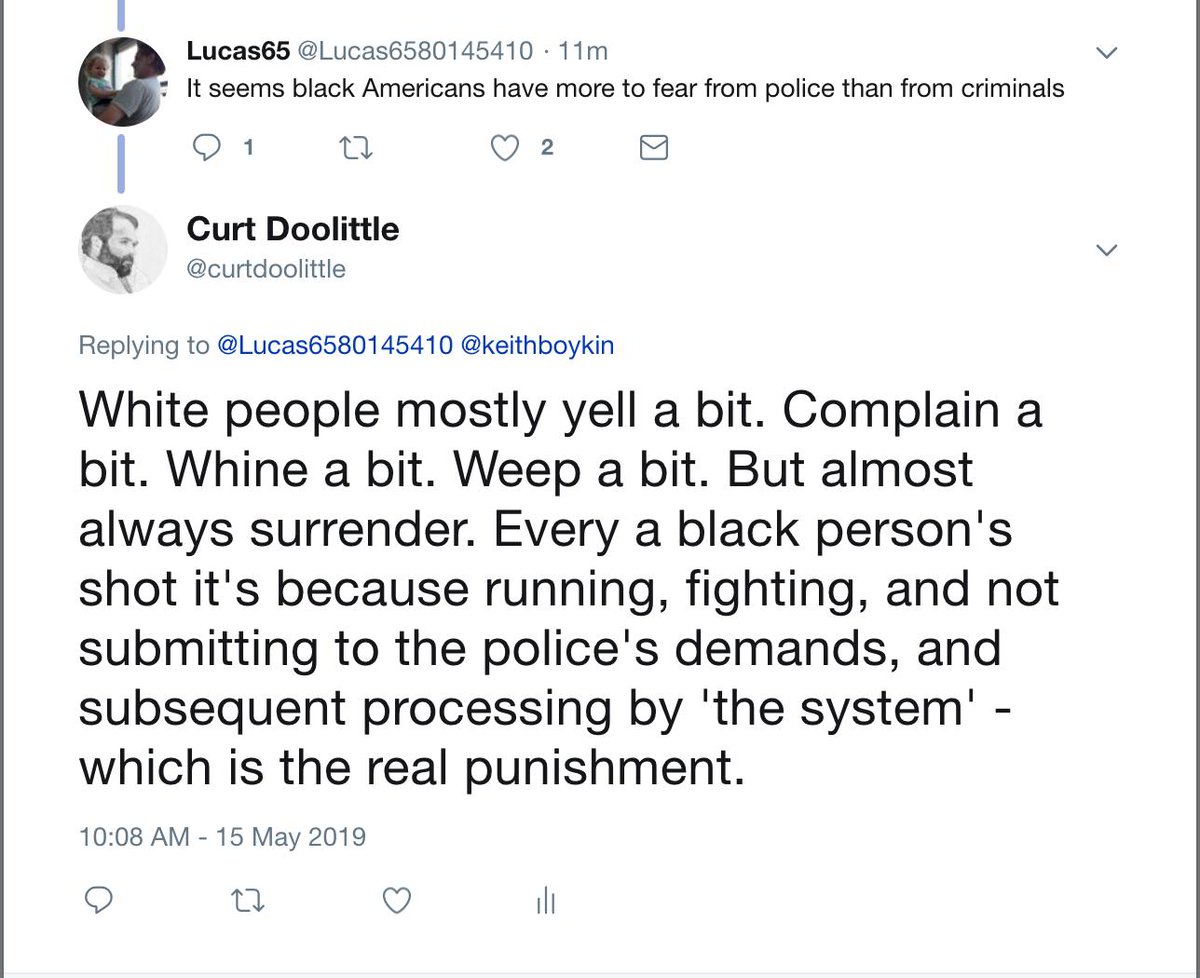Open Curt Doolittle's profile picture

click(x=121, y=250)
